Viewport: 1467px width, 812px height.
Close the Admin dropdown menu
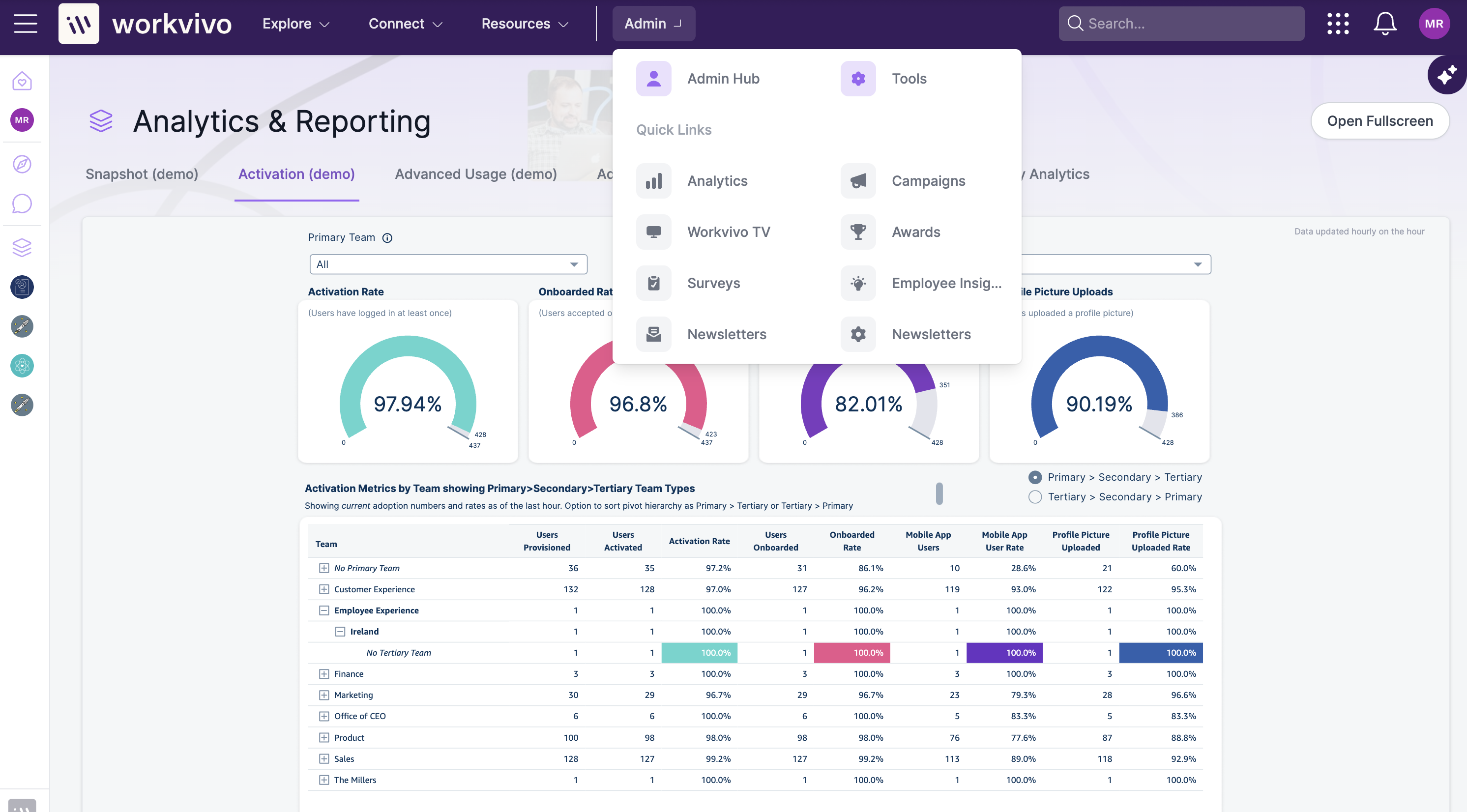click(x=654, y=23)
